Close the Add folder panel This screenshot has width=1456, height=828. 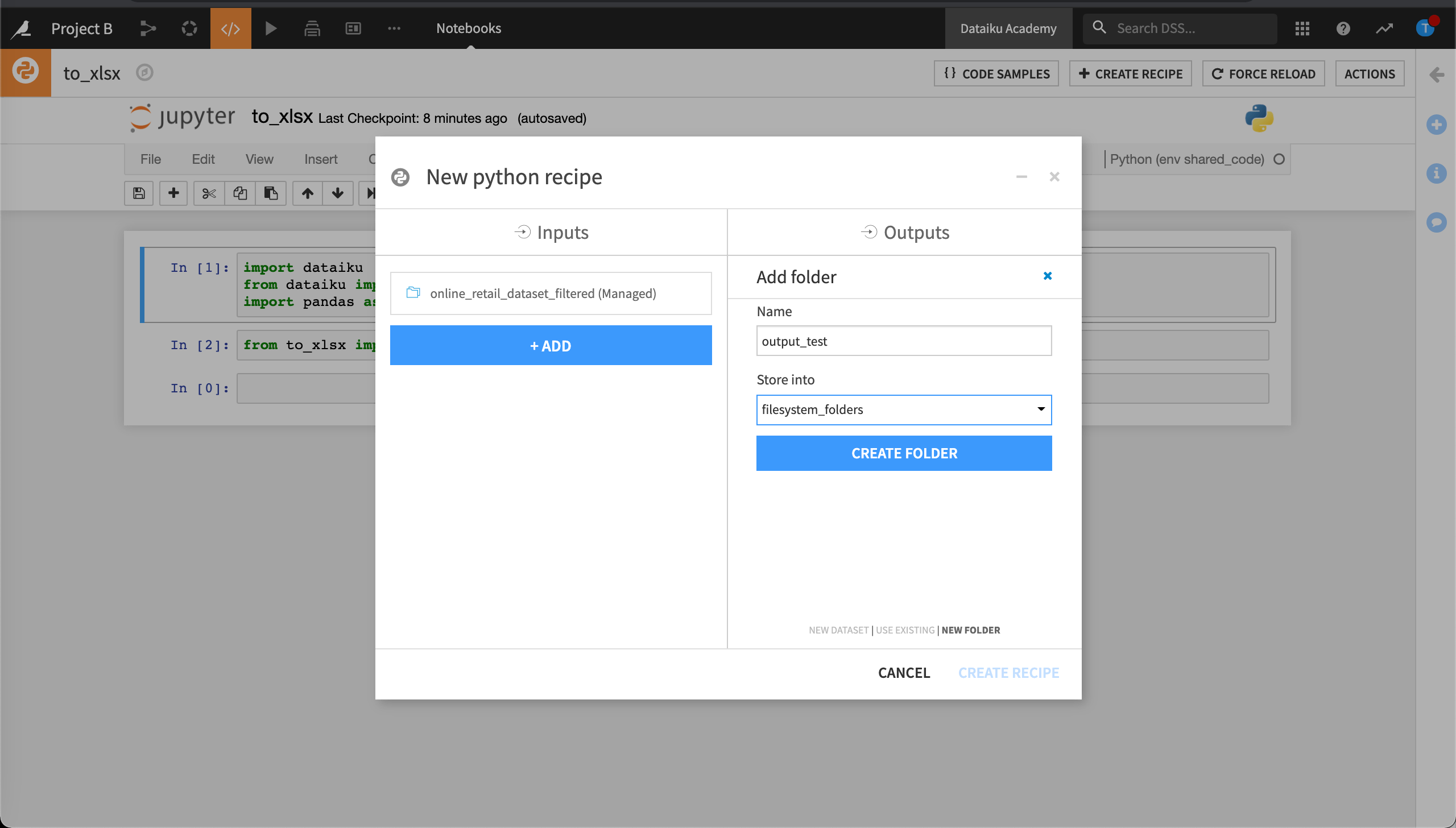1047,276
